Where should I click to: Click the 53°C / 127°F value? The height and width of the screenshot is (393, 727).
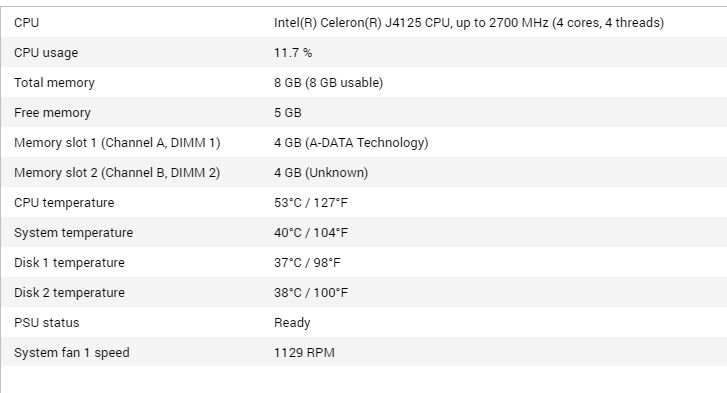pos(311,203)
